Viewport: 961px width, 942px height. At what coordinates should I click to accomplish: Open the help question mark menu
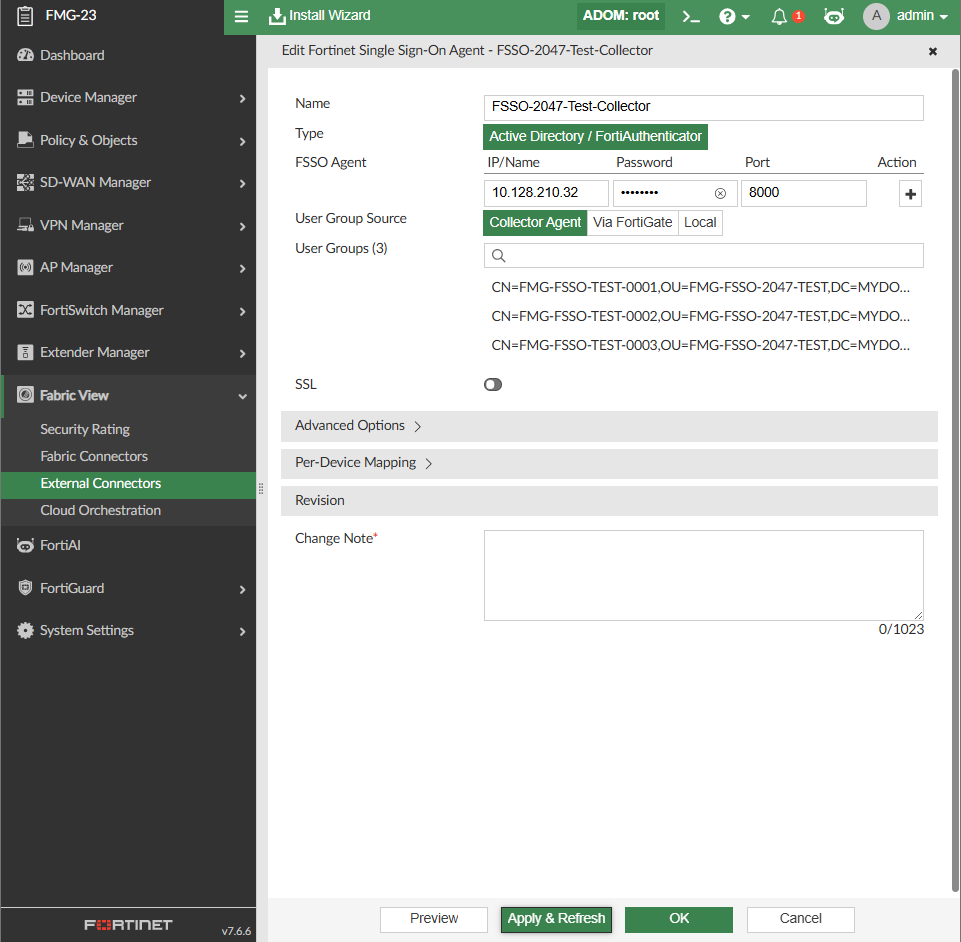point(734,17)
